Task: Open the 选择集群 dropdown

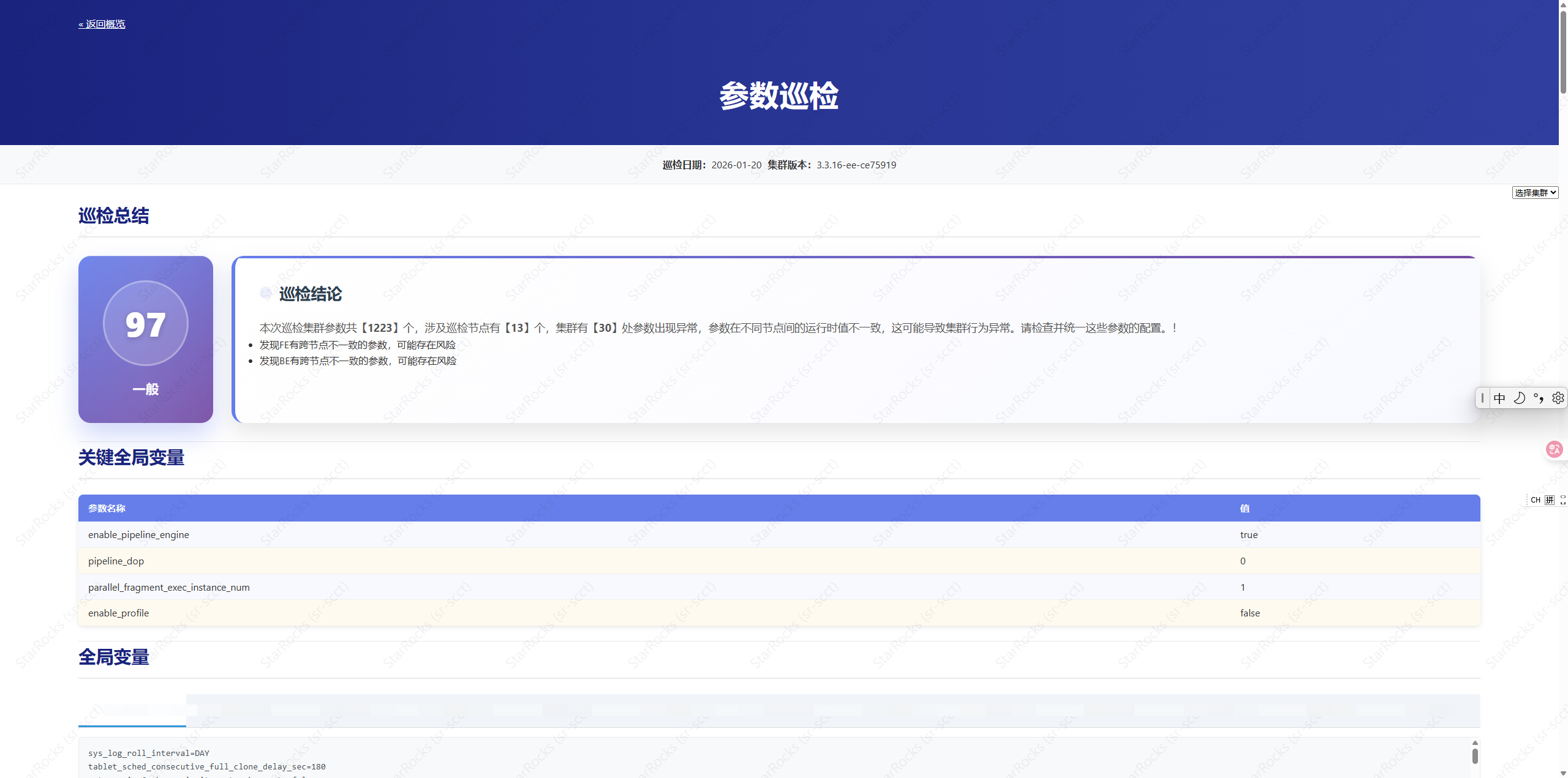Action: (x=1534, y=193)
